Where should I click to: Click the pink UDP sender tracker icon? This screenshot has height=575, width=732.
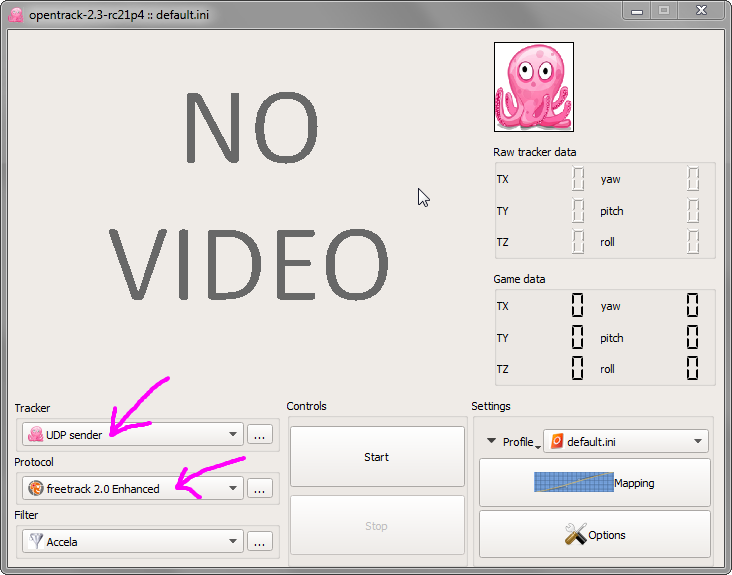click(x=35, y=435)
